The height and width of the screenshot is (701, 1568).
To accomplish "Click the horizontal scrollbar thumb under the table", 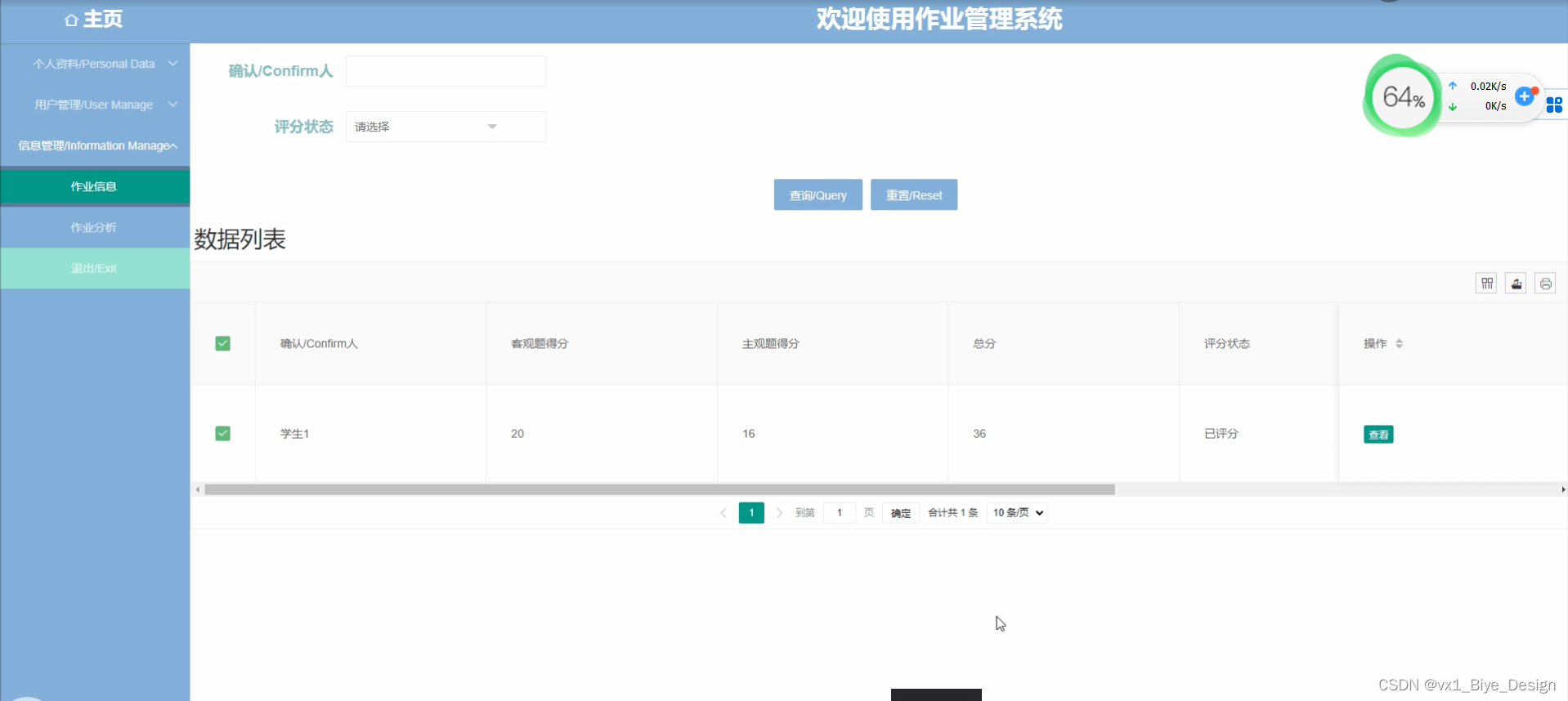I will click(x=660, y=489).
